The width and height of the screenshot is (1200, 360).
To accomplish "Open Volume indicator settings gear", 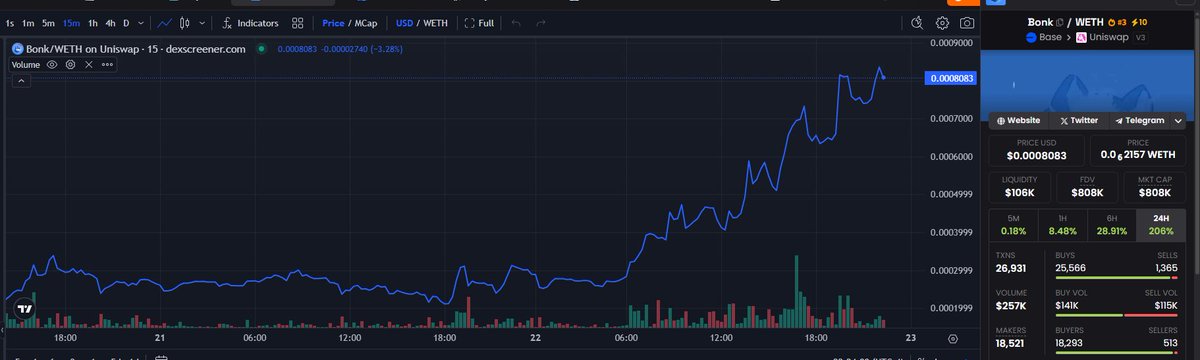I will click(x=70, y=64).
